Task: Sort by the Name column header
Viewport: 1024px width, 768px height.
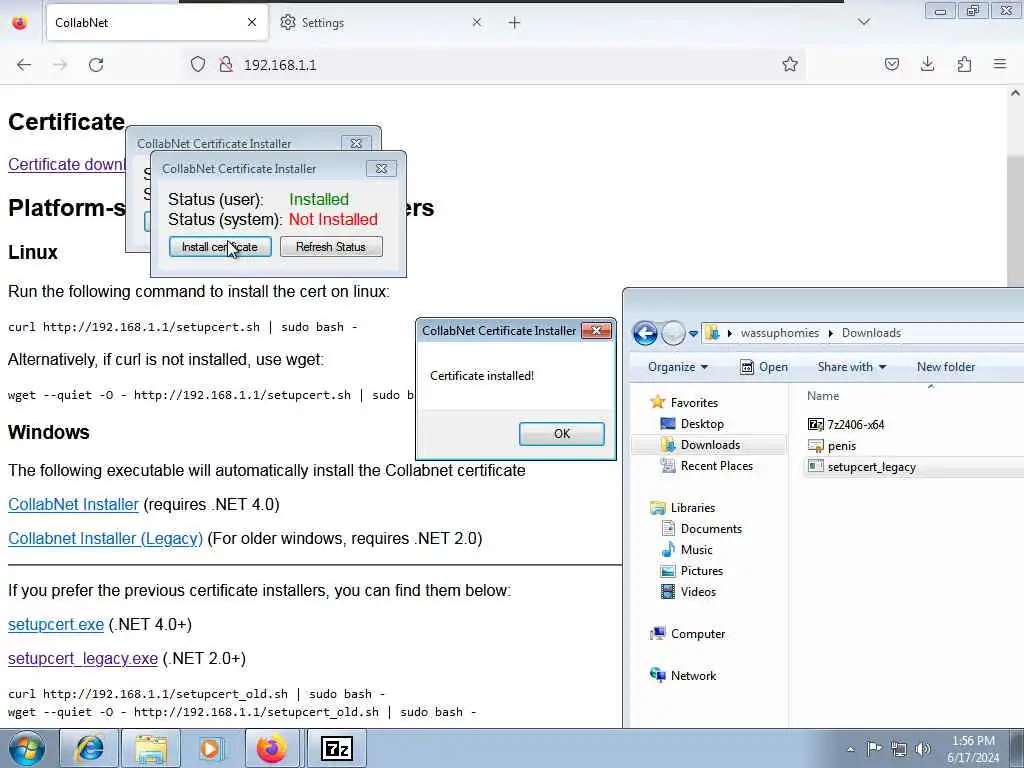Action: [823, 396]
